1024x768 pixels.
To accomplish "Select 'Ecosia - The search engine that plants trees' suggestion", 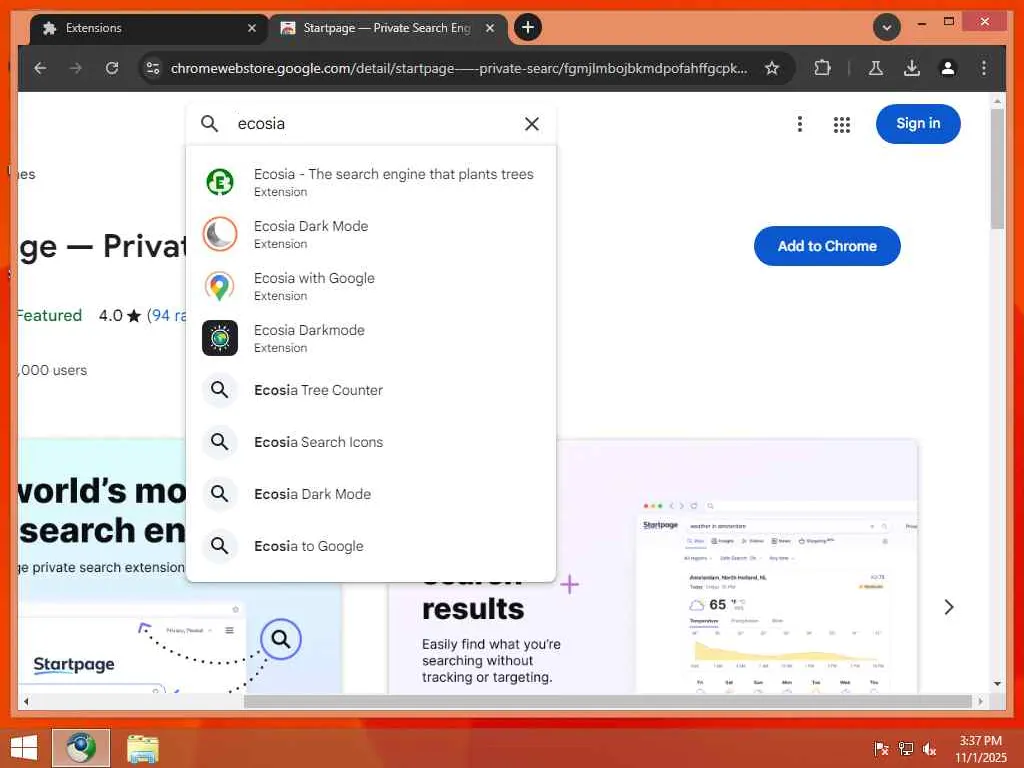I will point(371,182).
